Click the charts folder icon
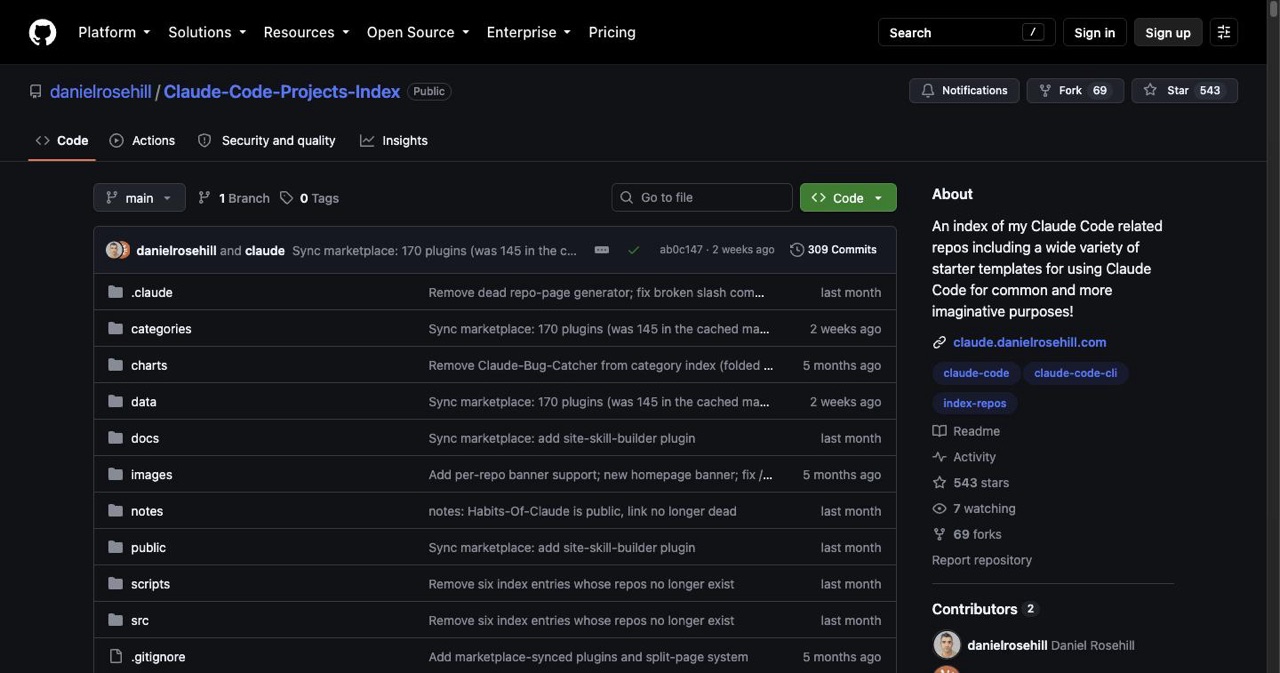Viewport: 1280px width, 673px height. [x=115, y=365]
